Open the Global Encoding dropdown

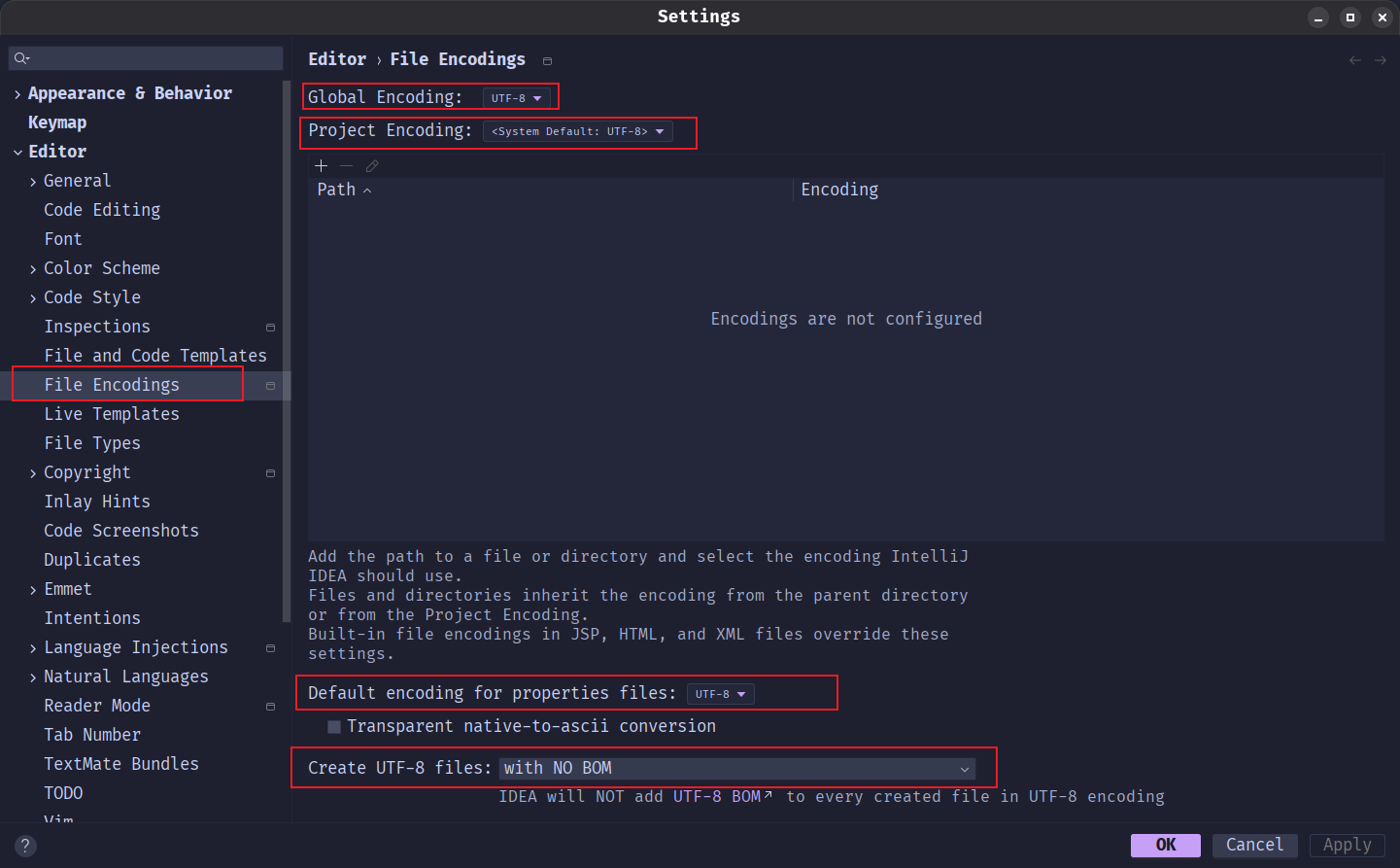516,98
